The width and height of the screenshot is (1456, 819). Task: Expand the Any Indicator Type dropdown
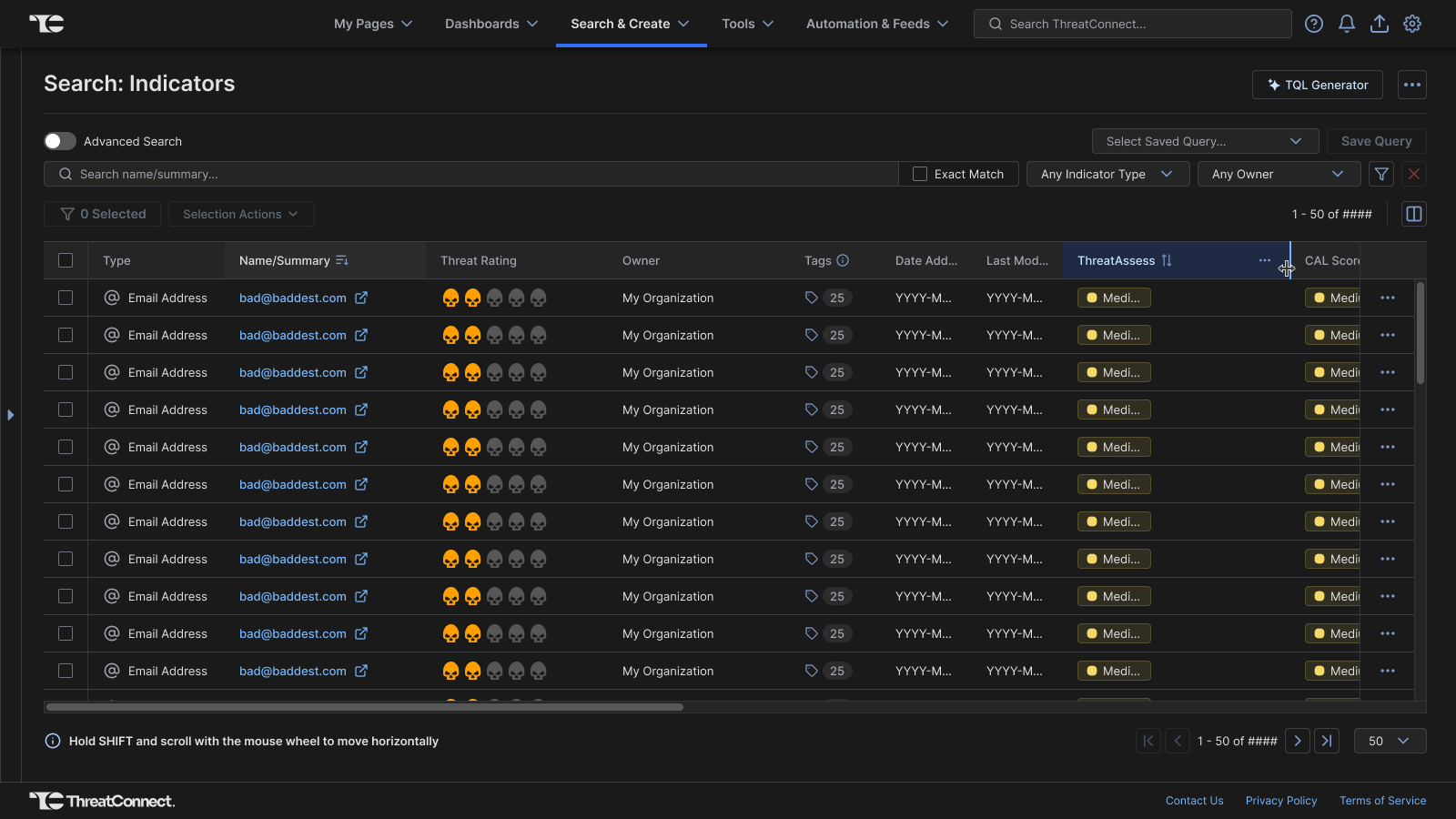point(1107,174)
